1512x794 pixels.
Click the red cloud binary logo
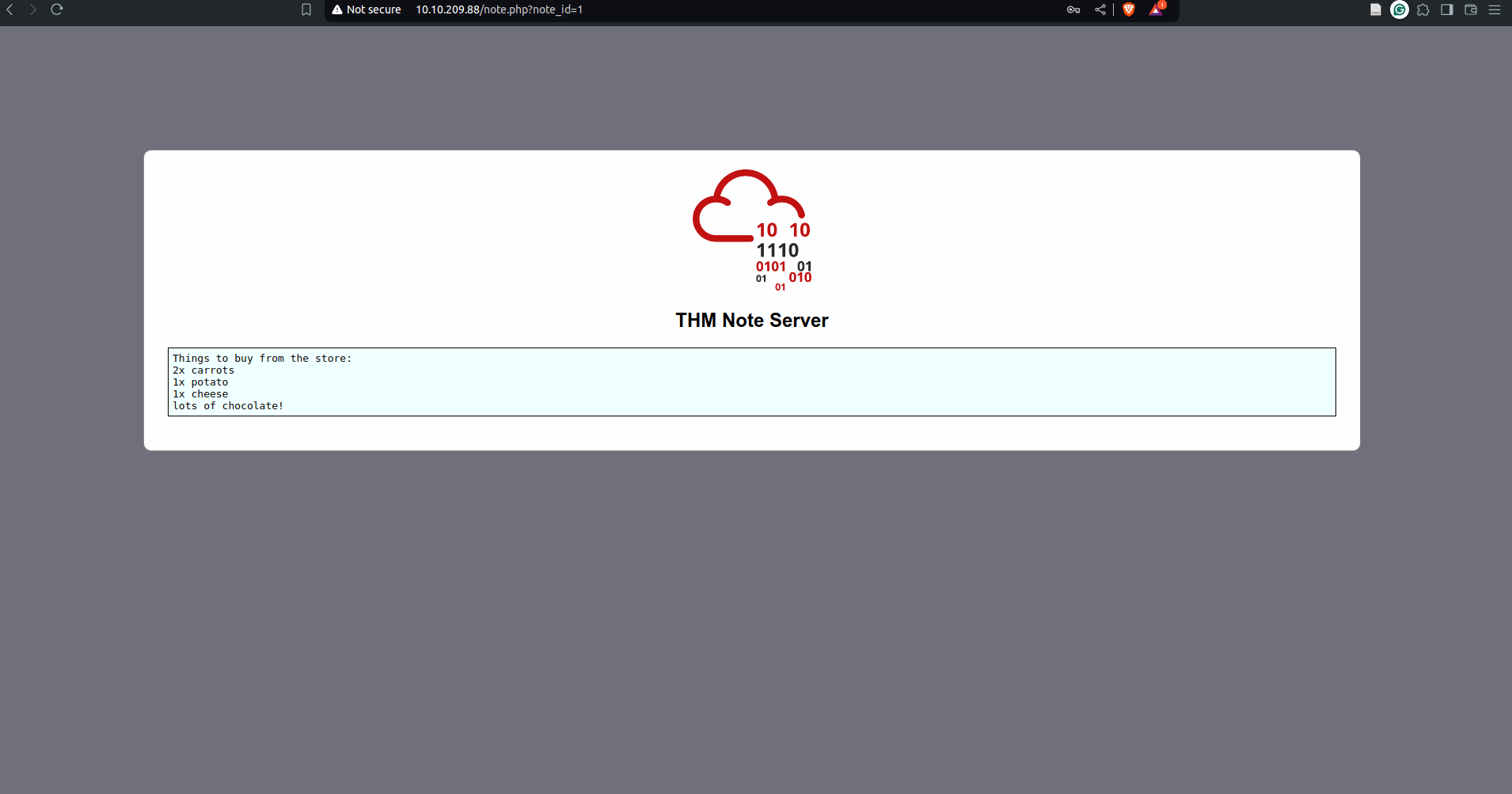(751, 230)
